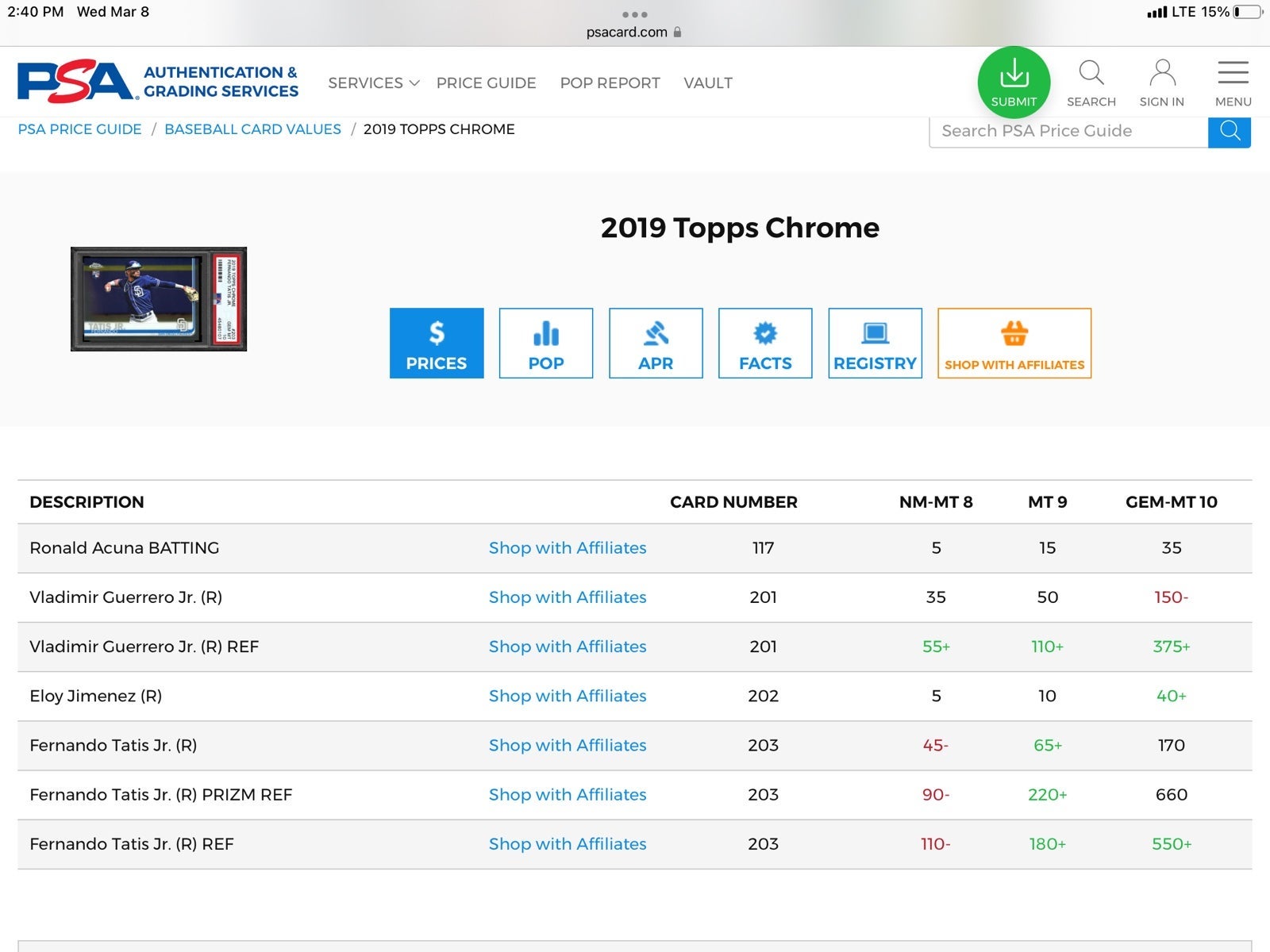Click Shop with Affiliates for Ronald Acuna

click(x=568, y=547)
